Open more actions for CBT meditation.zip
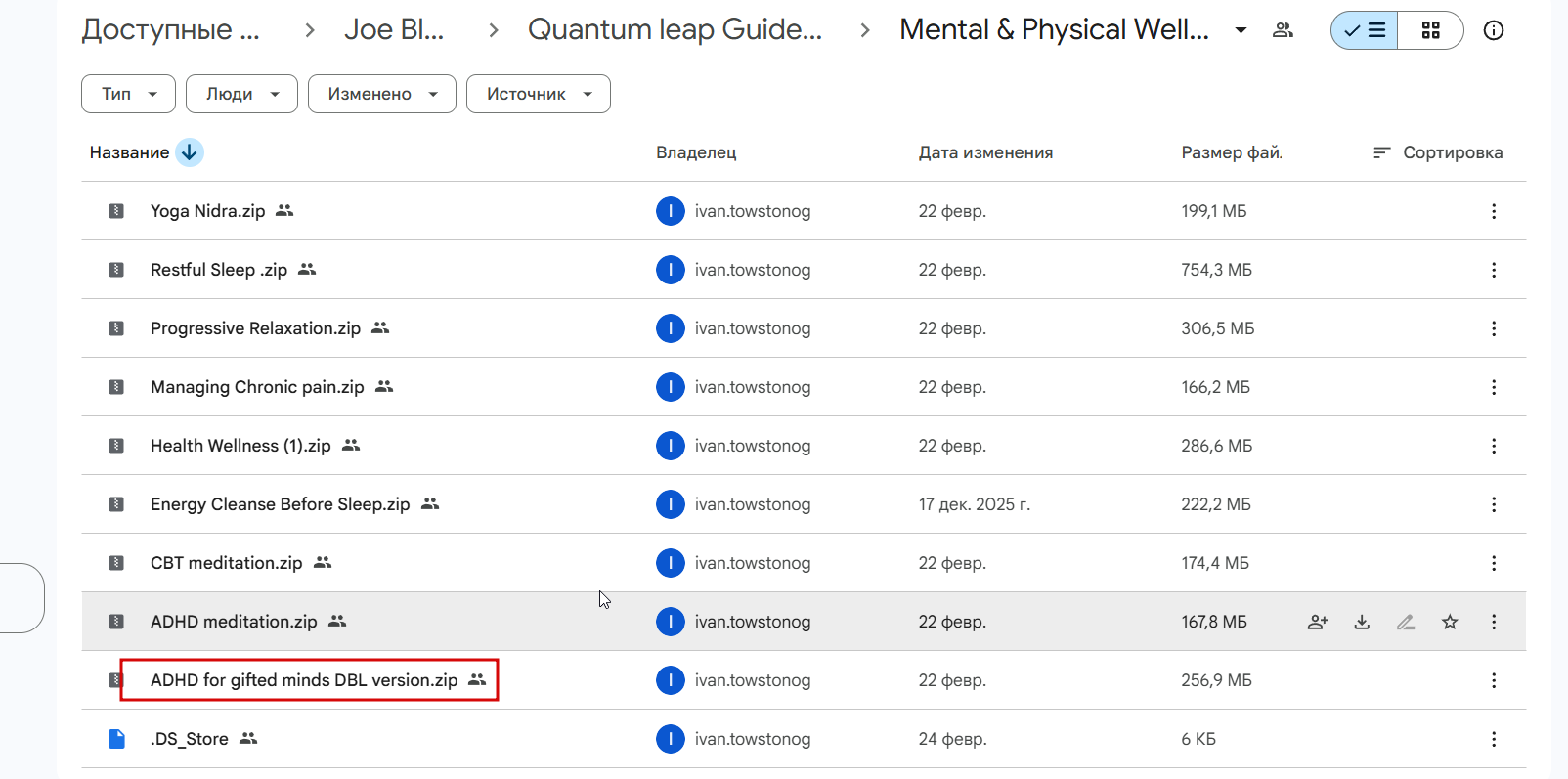Viewport: 1568px width, 779px height. coord(1493,563)
